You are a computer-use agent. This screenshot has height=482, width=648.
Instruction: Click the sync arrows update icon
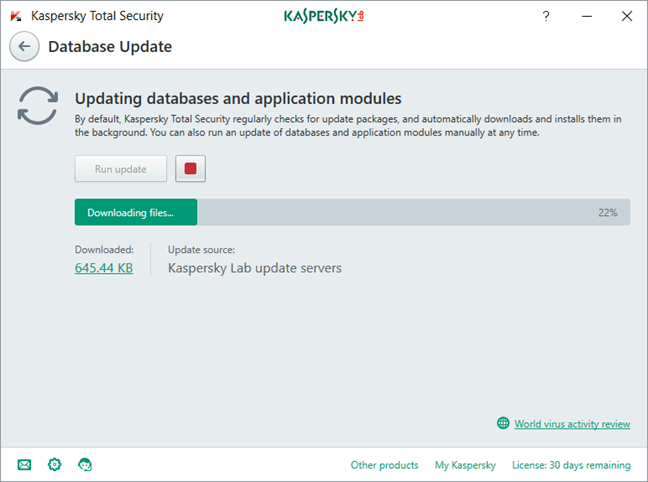(38, 105)
